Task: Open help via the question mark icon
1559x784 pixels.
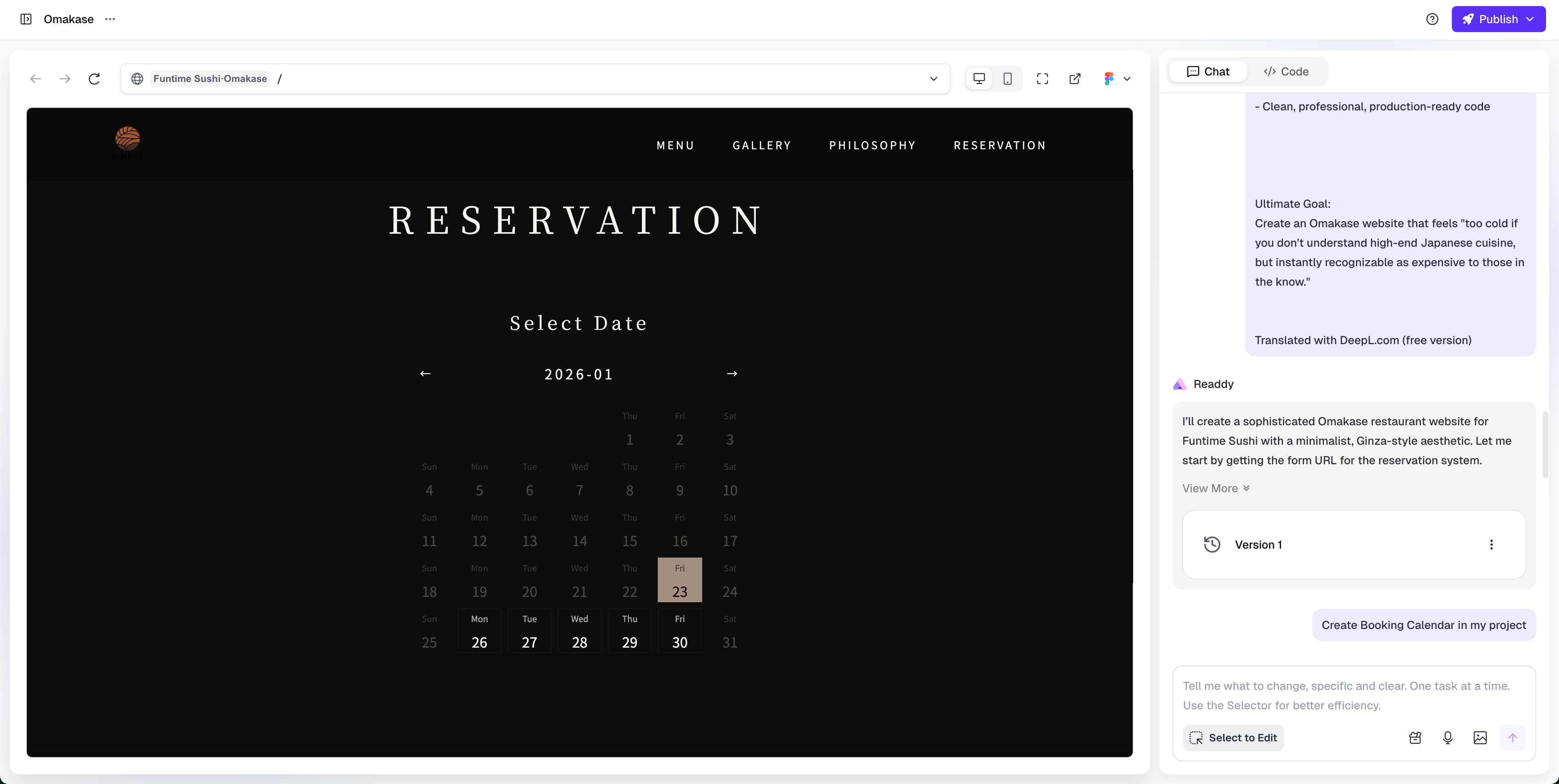Action: 1432,19
